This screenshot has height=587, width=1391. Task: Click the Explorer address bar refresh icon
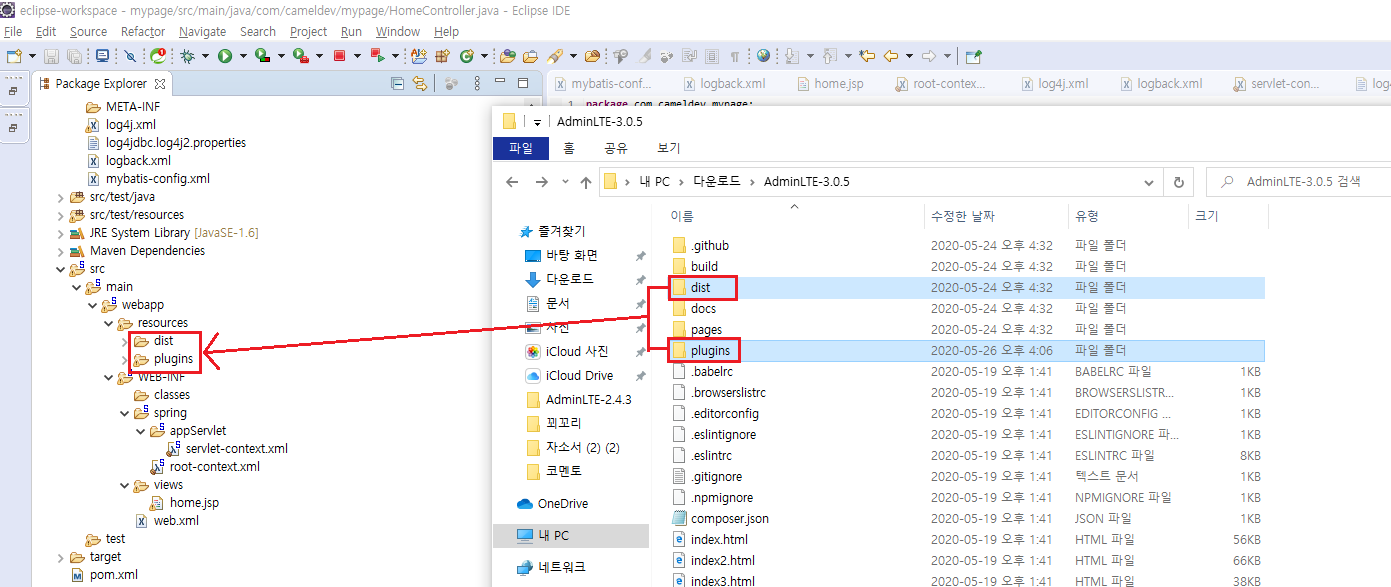coord(1179,182)
